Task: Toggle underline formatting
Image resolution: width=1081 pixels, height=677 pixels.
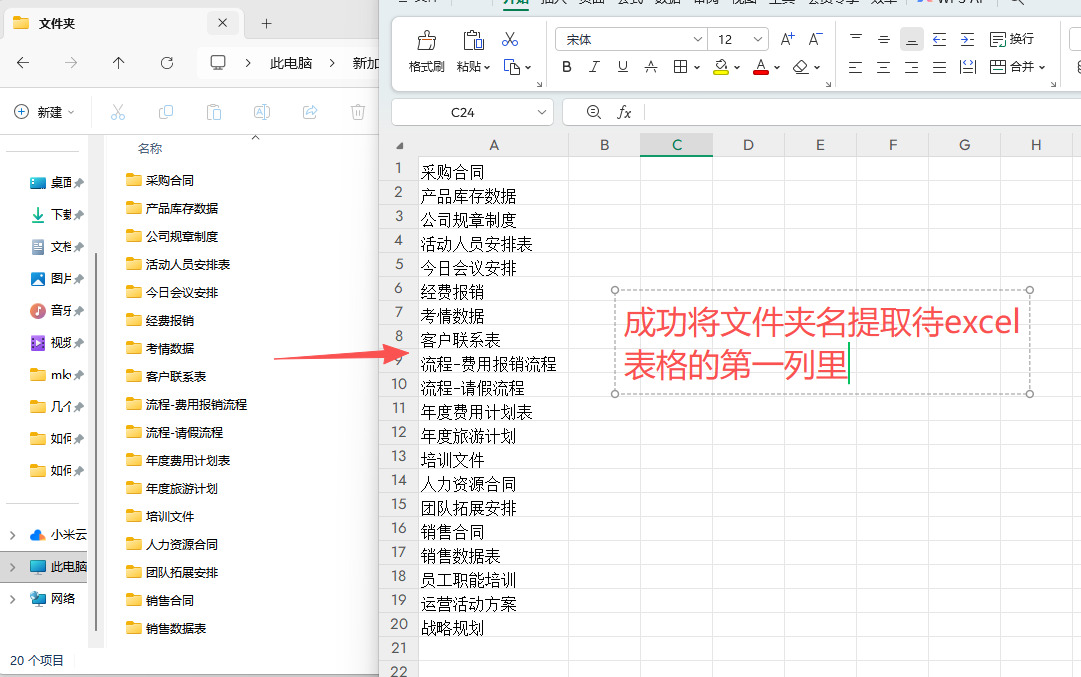Action: [623, 67]
